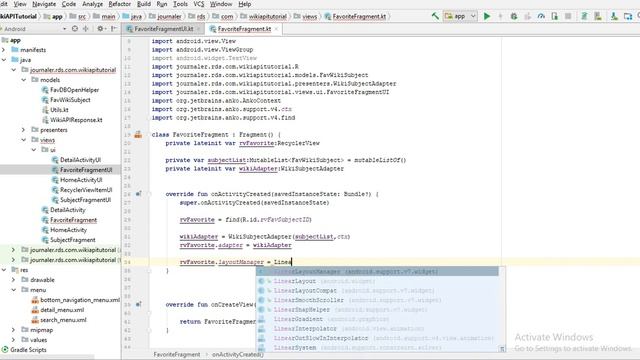Click the class gutter icon on line 19
The image size is (640, 360).
[x=138, y=135]
